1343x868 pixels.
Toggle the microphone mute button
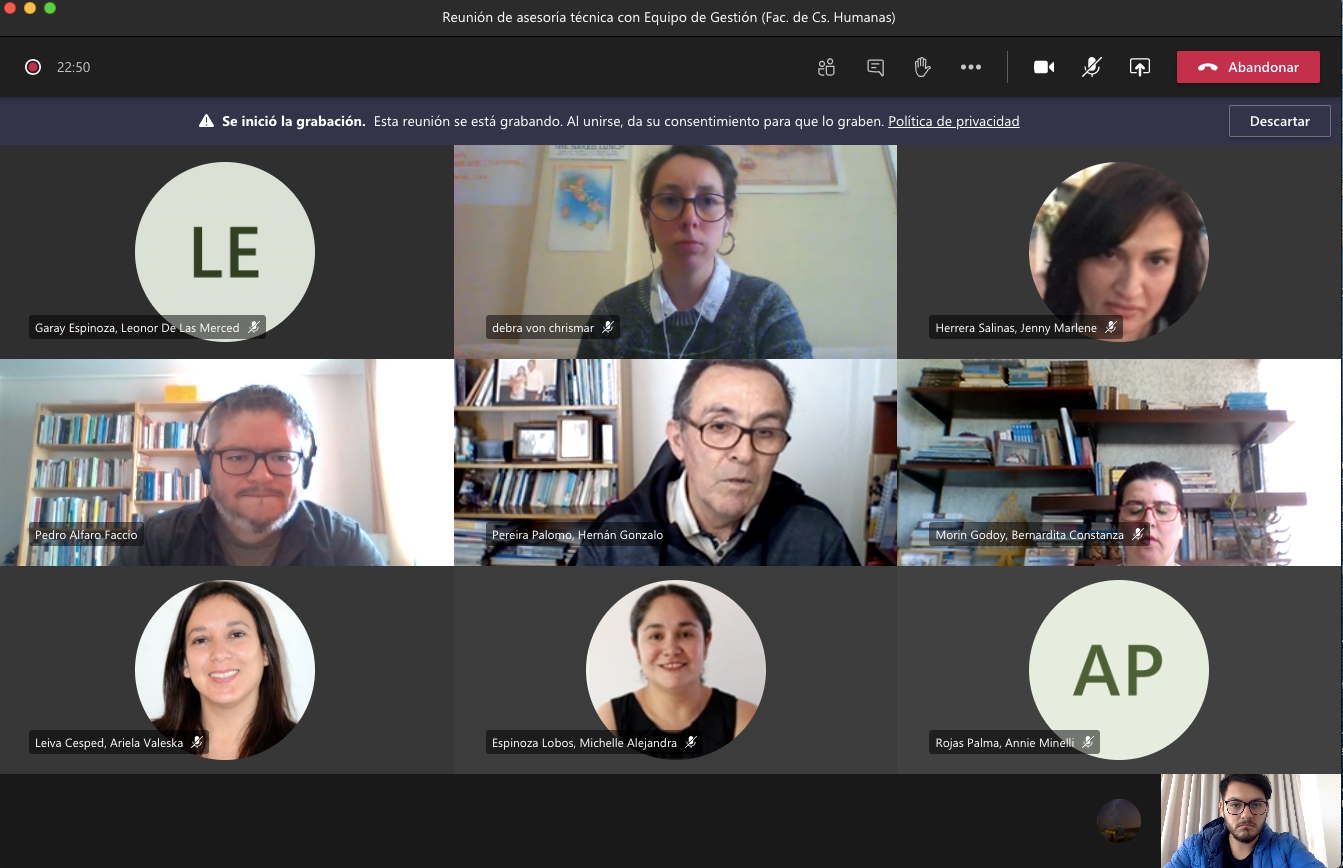(x=1092, y=67)
